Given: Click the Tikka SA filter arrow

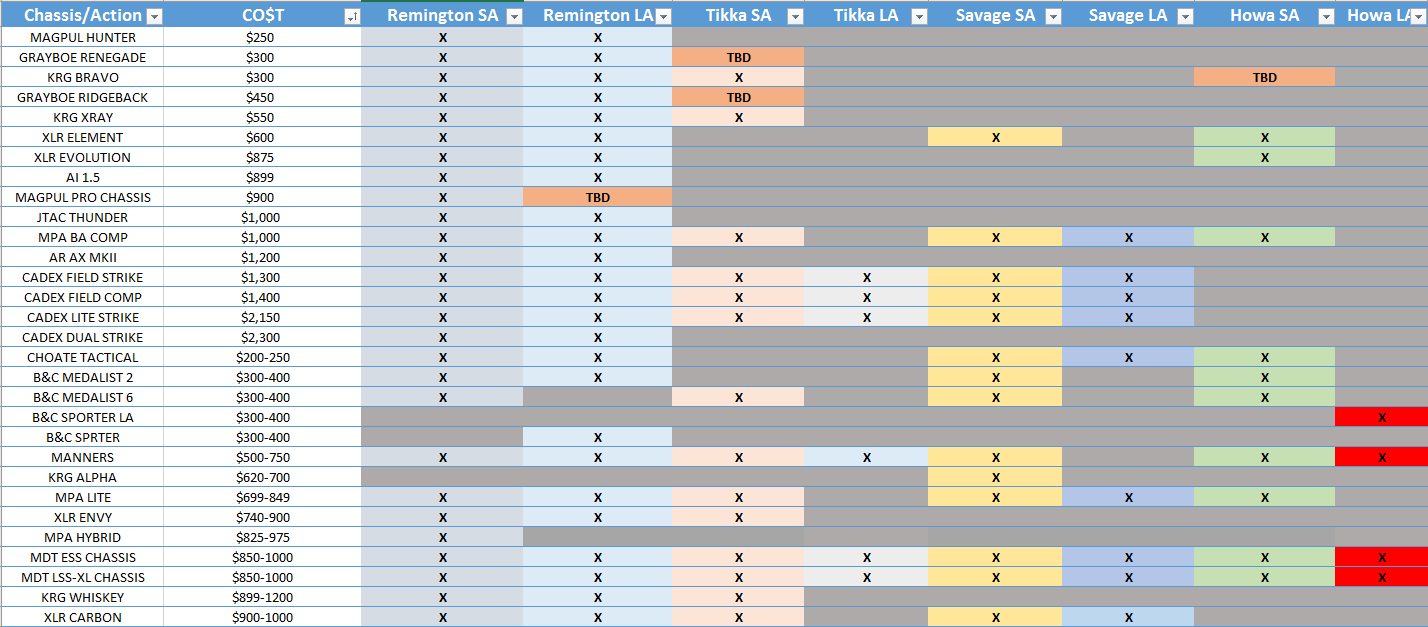Looking at the screenshot, I should 795,17.
